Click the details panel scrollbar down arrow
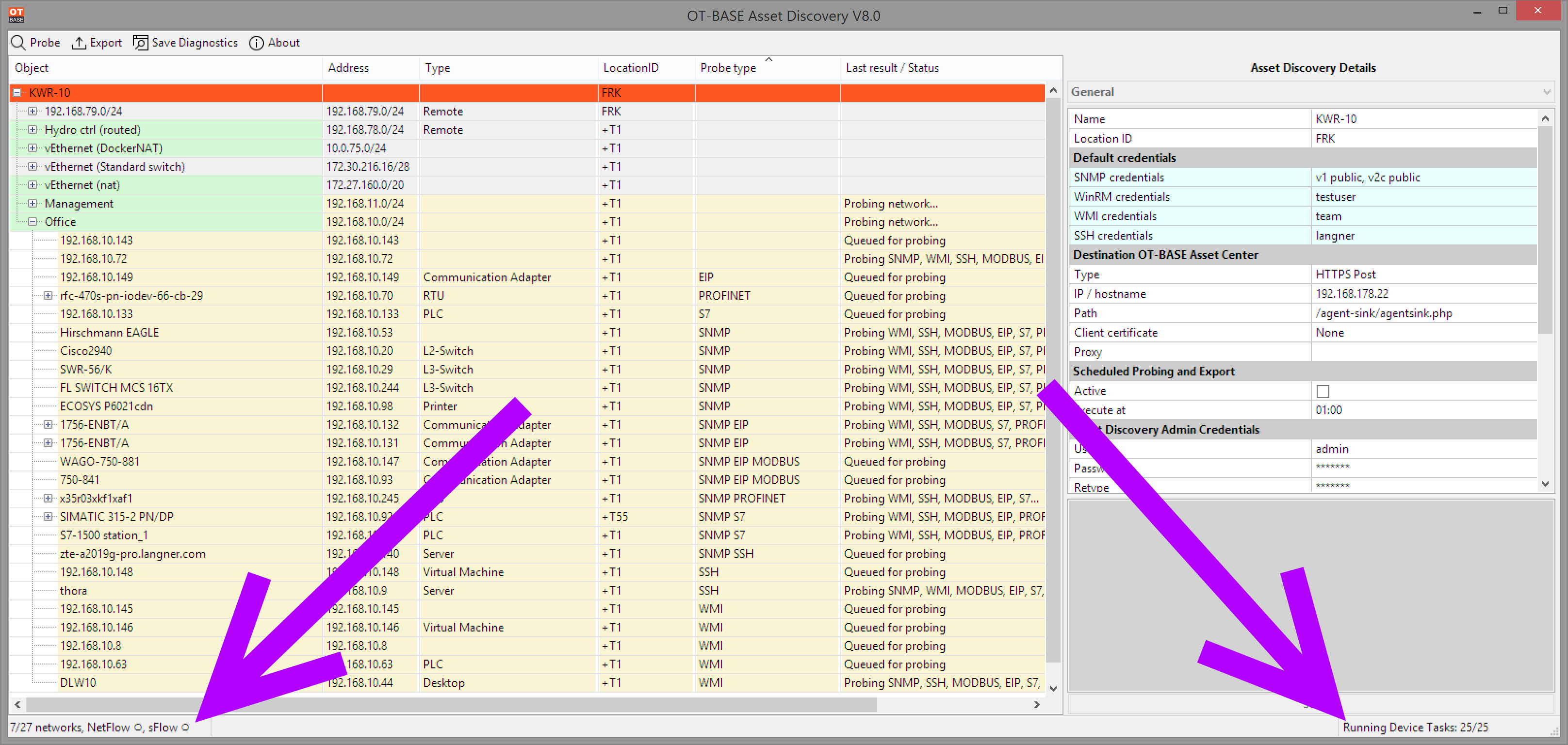 click(x=1545, y=484)
